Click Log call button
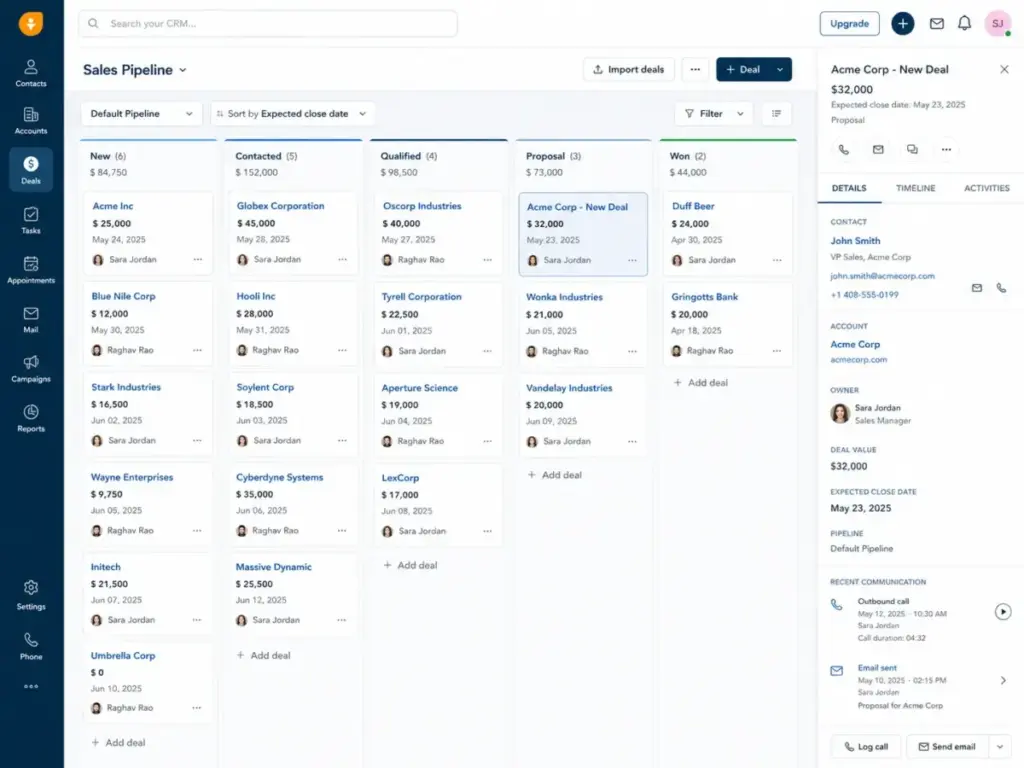This screenshot has height=768, width=1024. [x=866, y=746]
